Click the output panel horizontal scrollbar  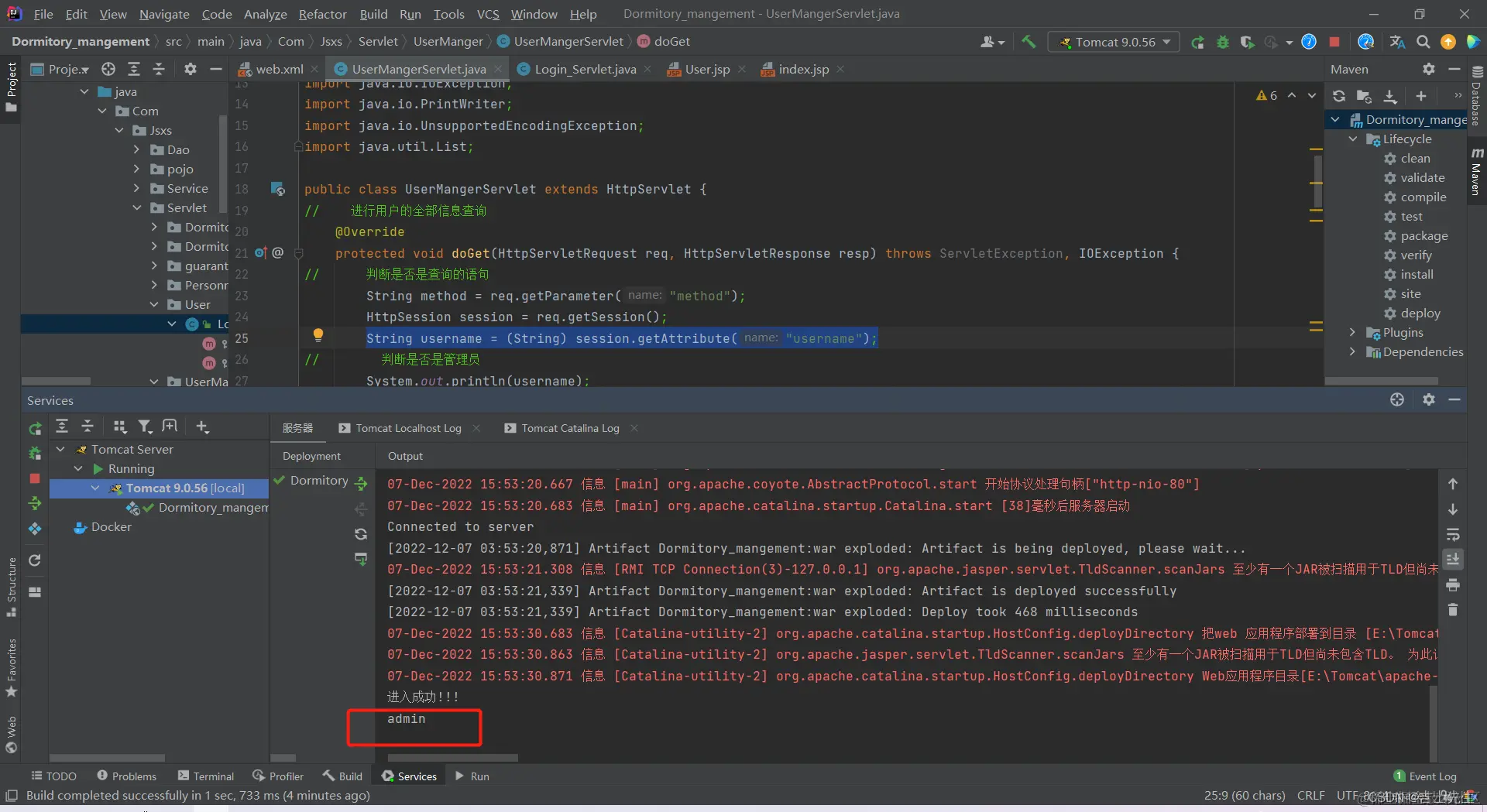pyautogui.click(x=452, y=758)
